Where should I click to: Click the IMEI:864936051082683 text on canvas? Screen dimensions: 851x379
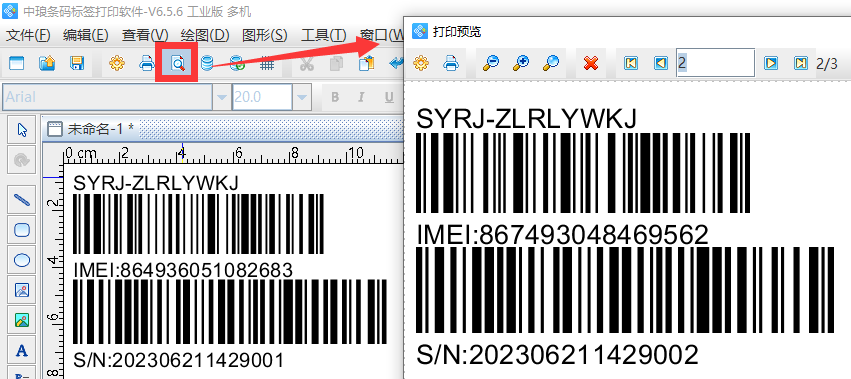coord(183,270)
